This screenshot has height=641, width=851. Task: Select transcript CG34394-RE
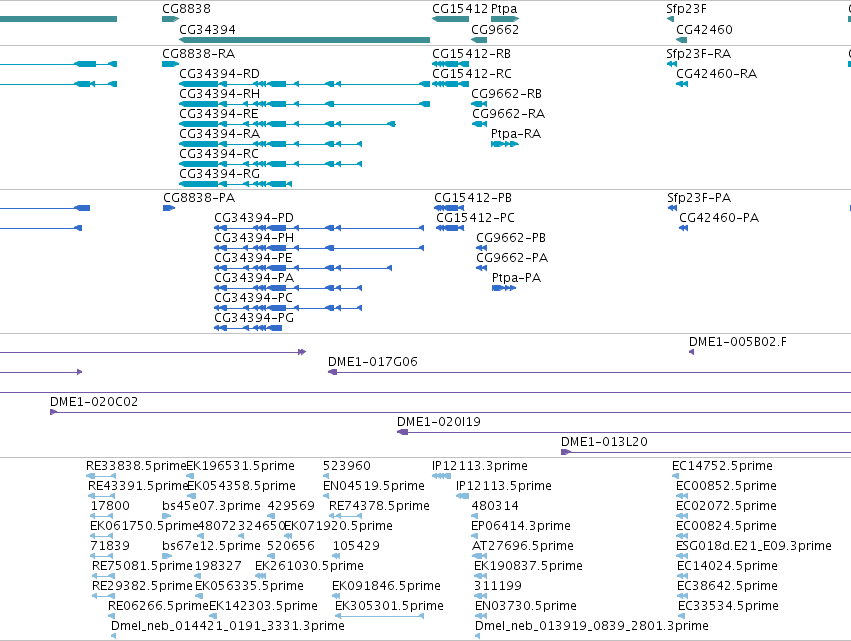click(x=219, y=114)
